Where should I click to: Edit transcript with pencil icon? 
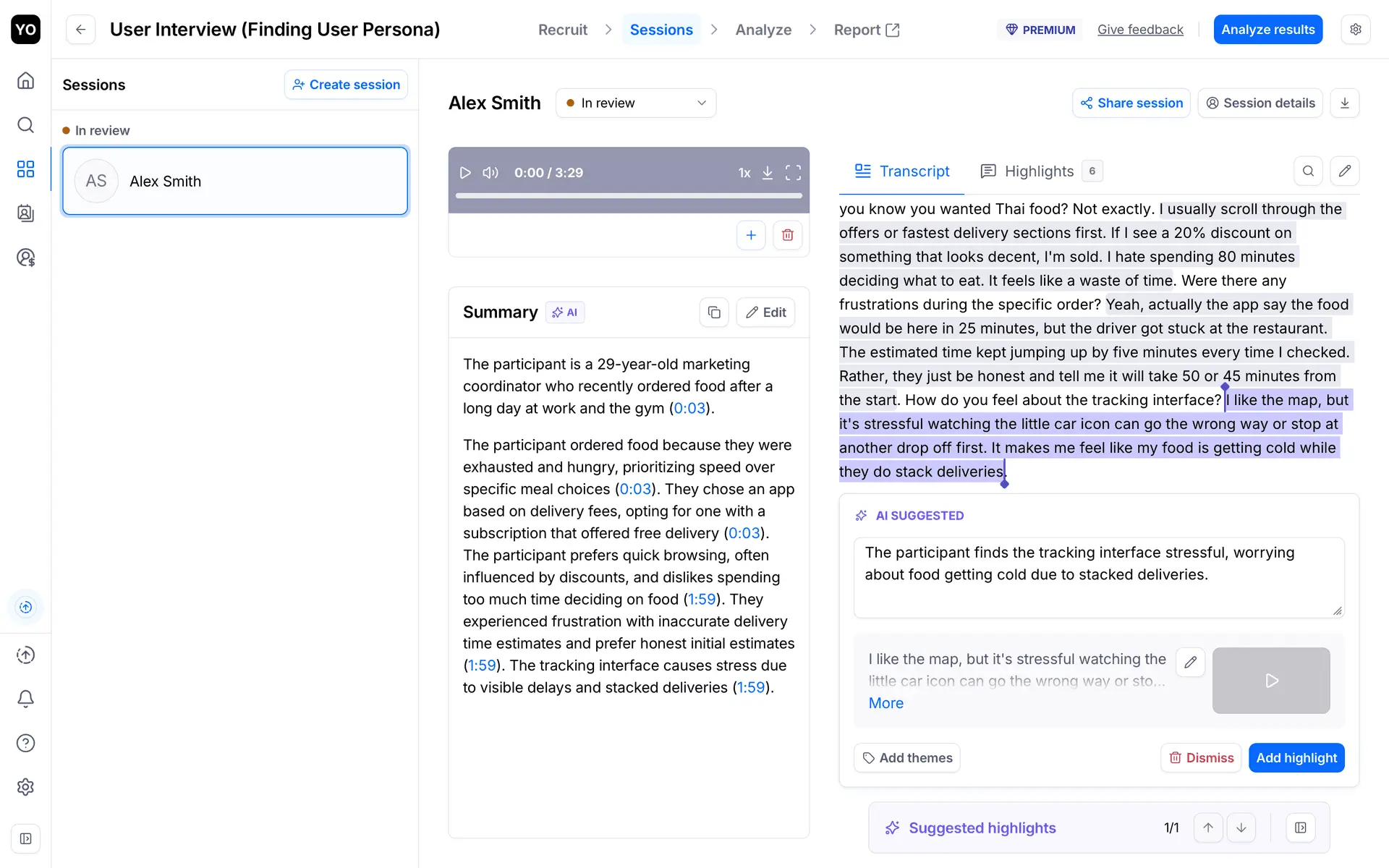[x=1344, y=171]
